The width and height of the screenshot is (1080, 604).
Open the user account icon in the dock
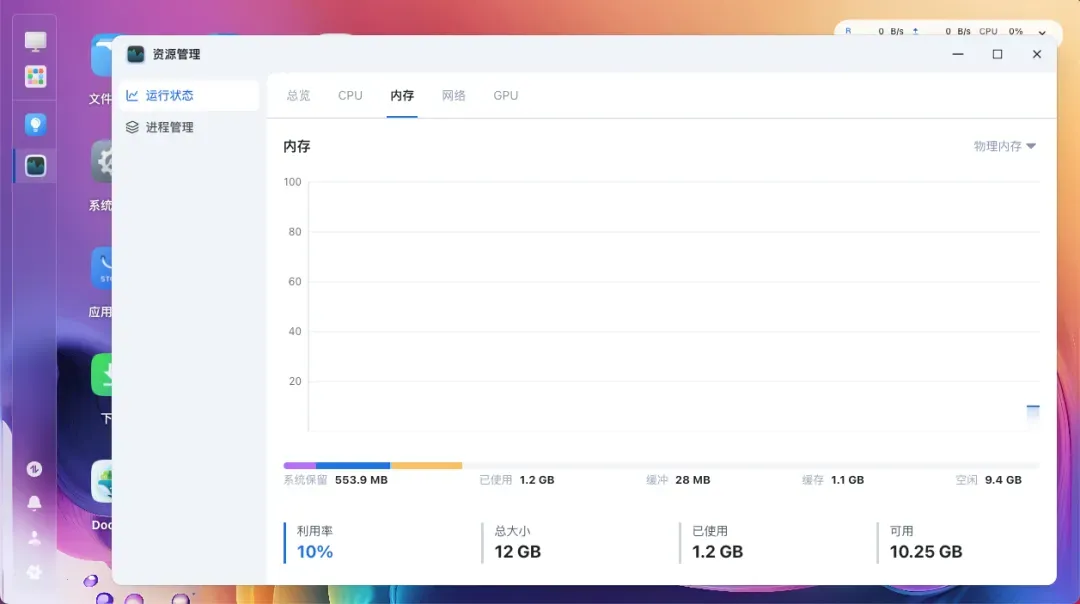(35, 538)
